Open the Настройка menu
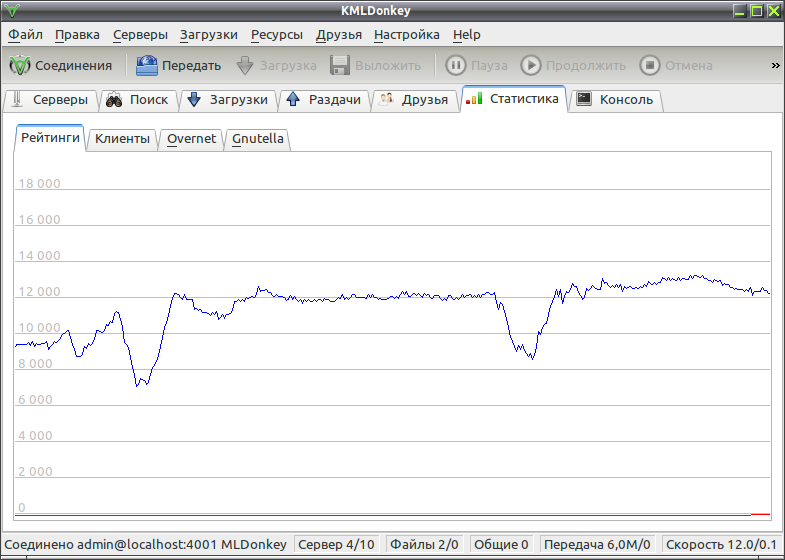Image resolution: width=785 pixels, height=560 pixels. (407, 35)
